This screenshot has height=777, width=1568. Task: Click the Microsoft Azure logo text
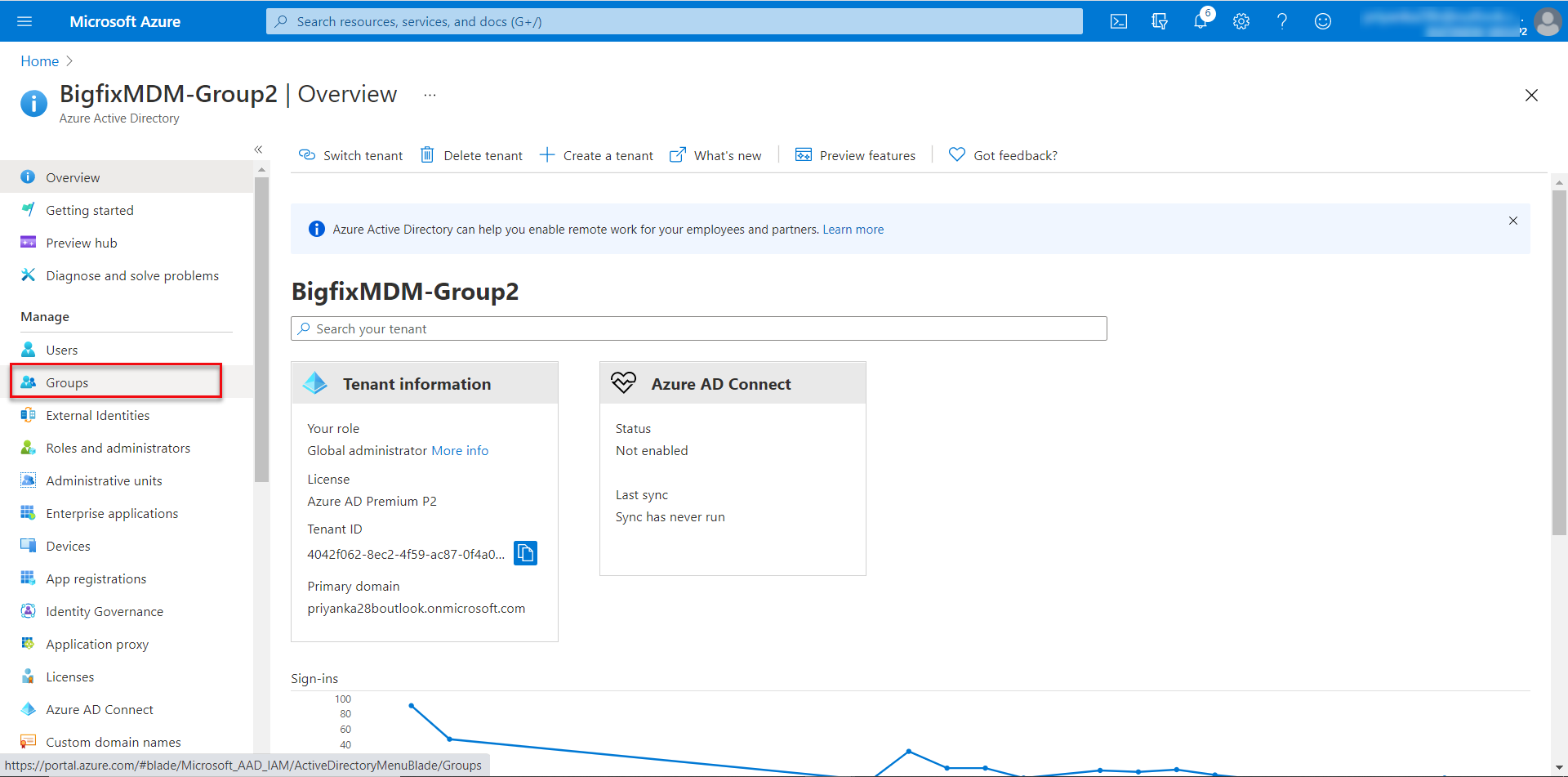tap(125, 21)
